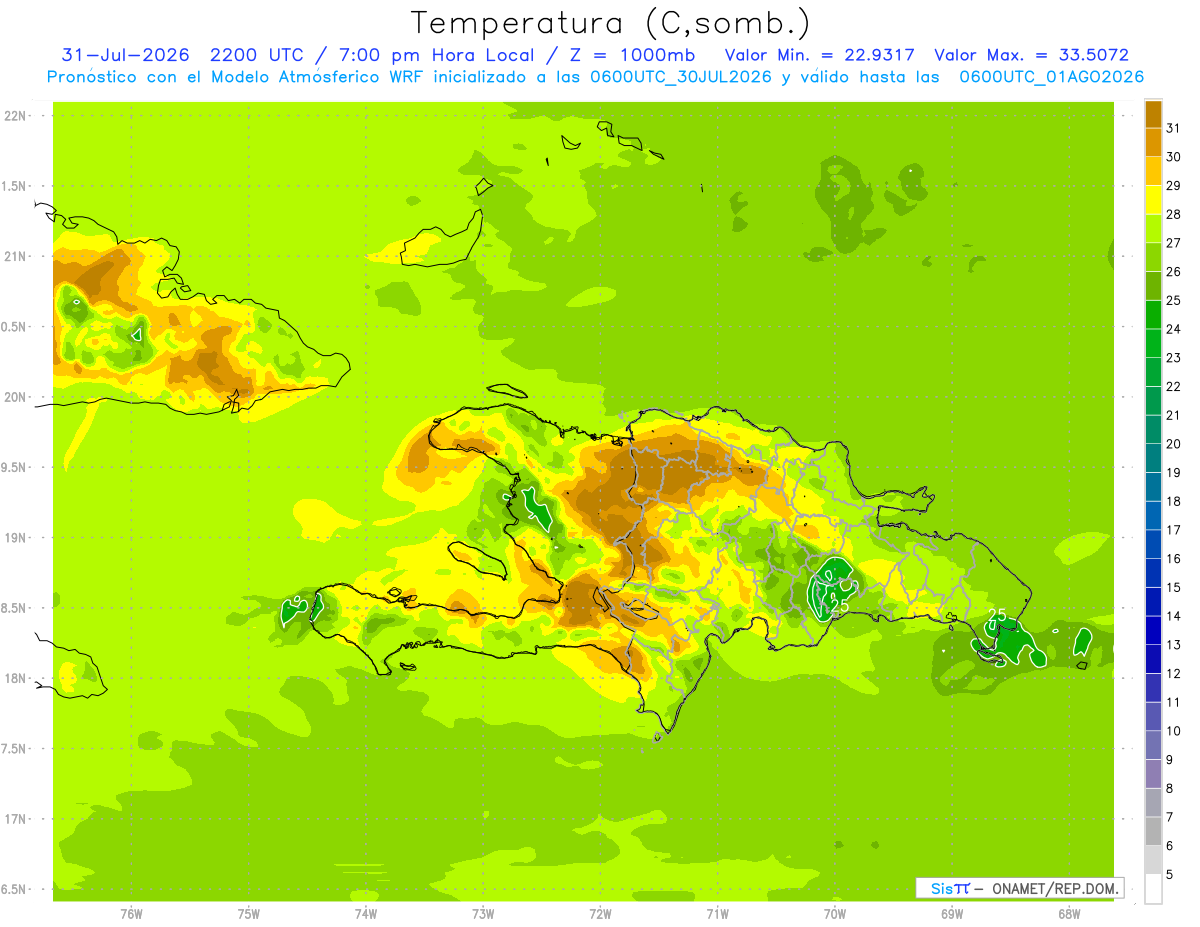Click the legend value "8" on color scale
1200x927 pixels.
pyautogui.click(x=1170, y=789)
